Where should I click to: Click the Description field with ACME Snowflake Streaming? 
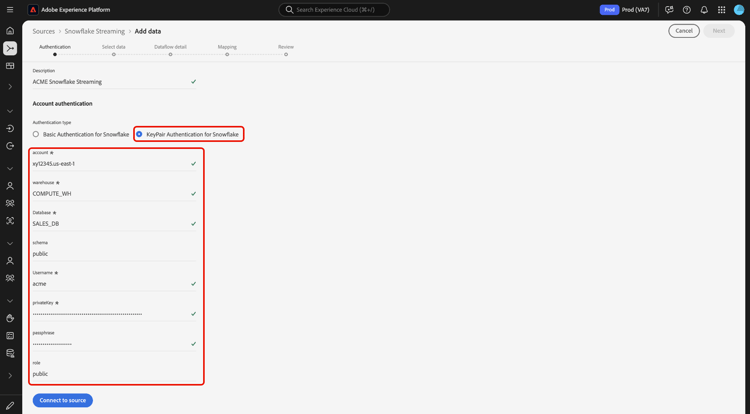(x=114, y=82)
